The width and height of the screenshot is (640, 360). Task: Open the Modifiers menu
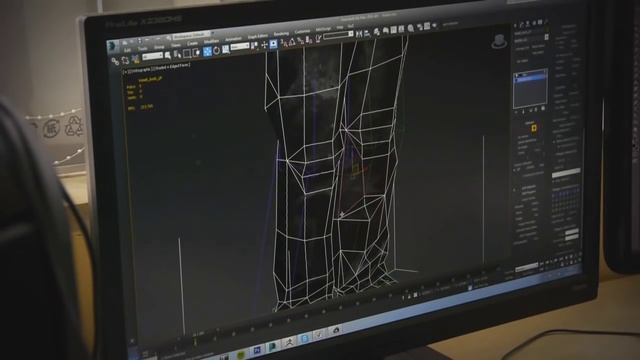coord(211,42)
